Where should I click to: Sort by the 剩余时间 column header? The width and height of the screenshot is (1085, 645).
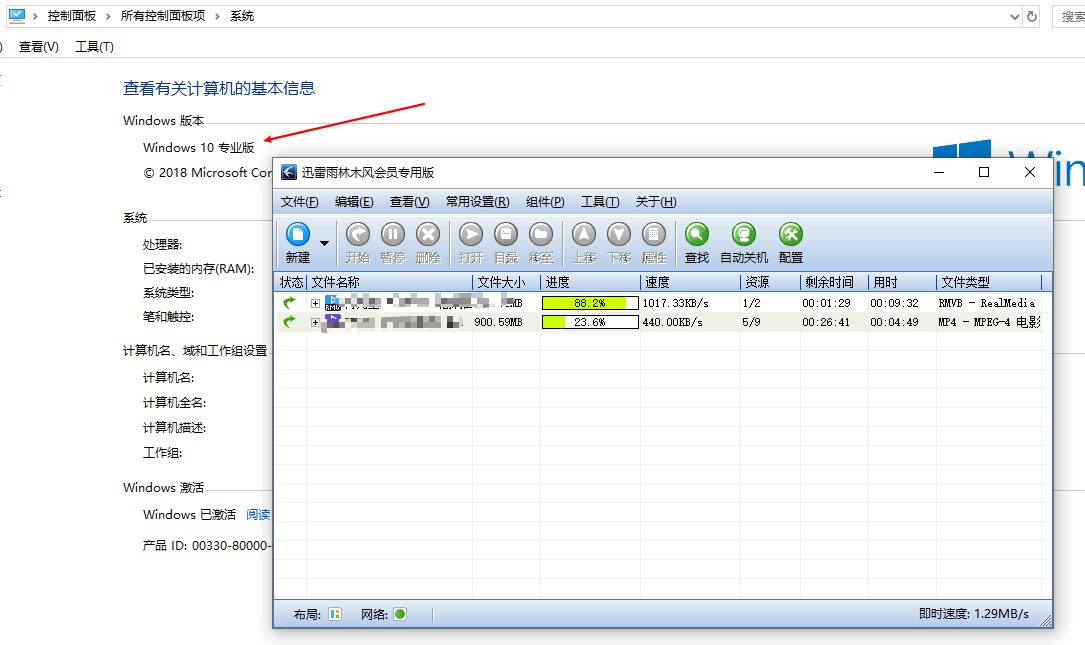[x=834, y=282]
